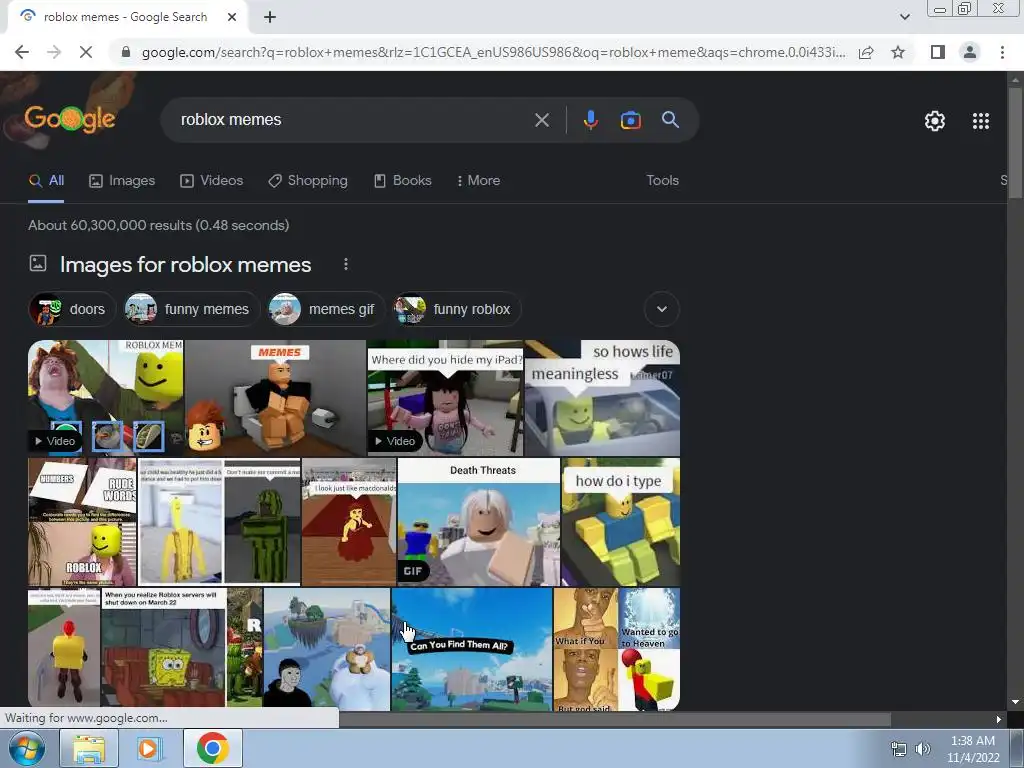Viewport: 1024px width, 768px height.
Task: Switch to the Shopping tab
Action: coord(308,181)
